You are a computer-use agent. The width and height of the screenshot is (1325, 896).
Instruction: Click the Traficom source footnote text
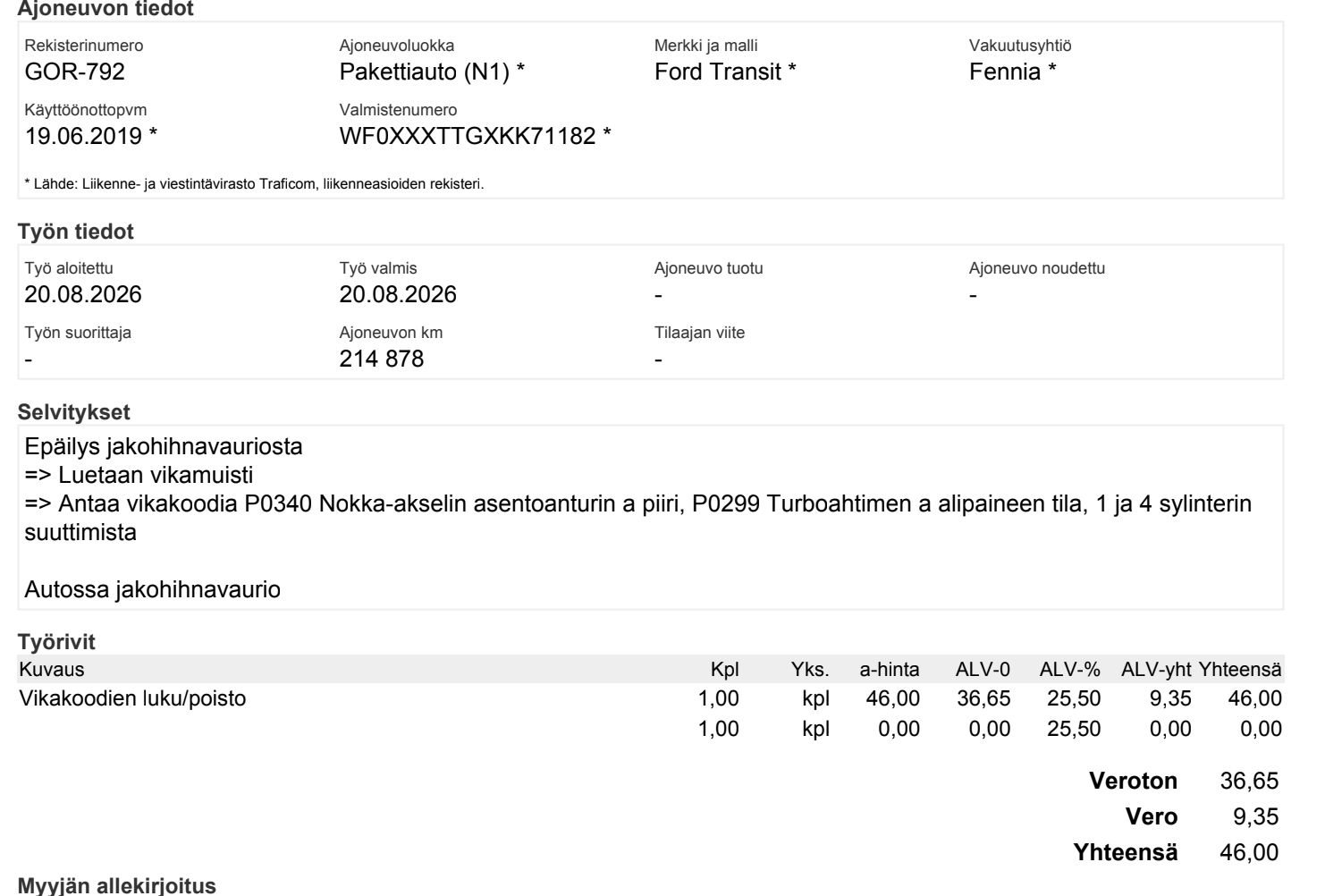click(x=254, y=184)
